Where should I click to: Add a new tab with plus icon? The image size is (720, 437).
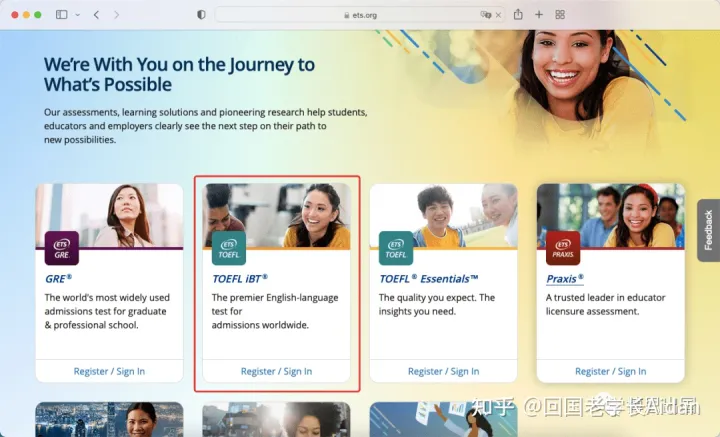pyautogui.click(x=539, y=15)
